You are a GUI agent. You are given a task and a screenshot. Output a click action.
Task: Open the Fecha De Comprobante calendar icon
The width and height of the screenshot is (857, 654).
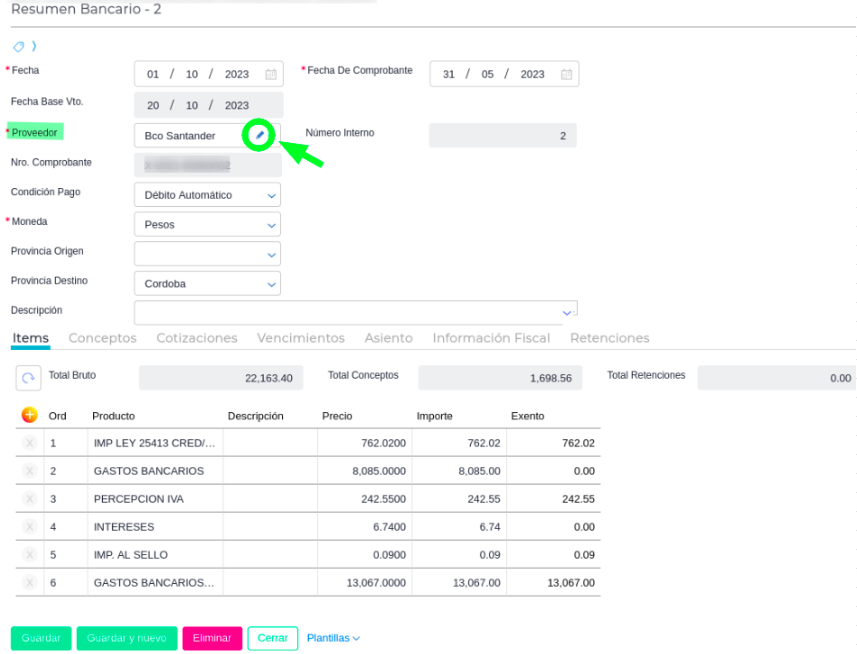(566, 75)
